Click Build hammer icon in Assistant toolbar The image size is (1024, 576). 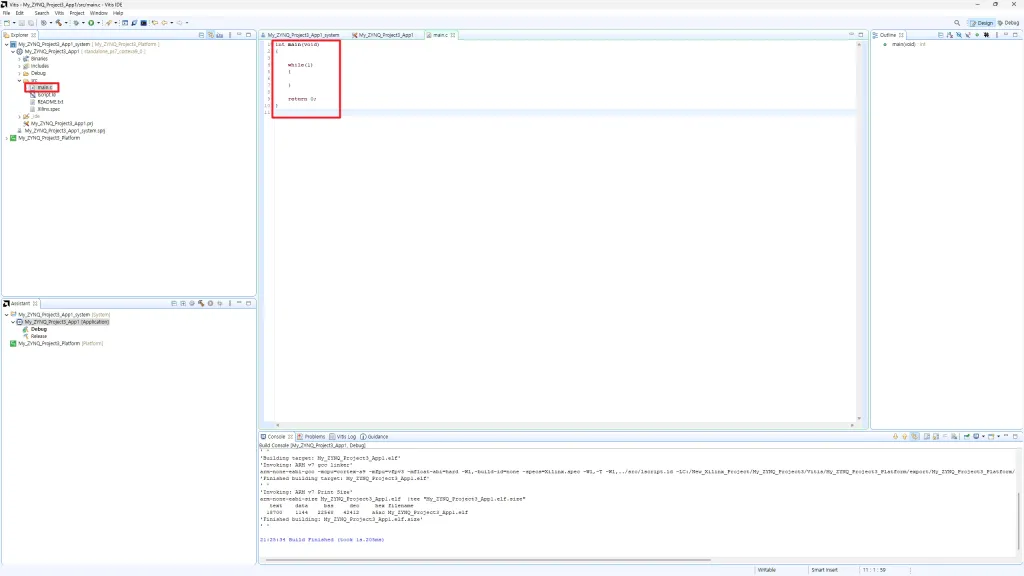point(201,304)
